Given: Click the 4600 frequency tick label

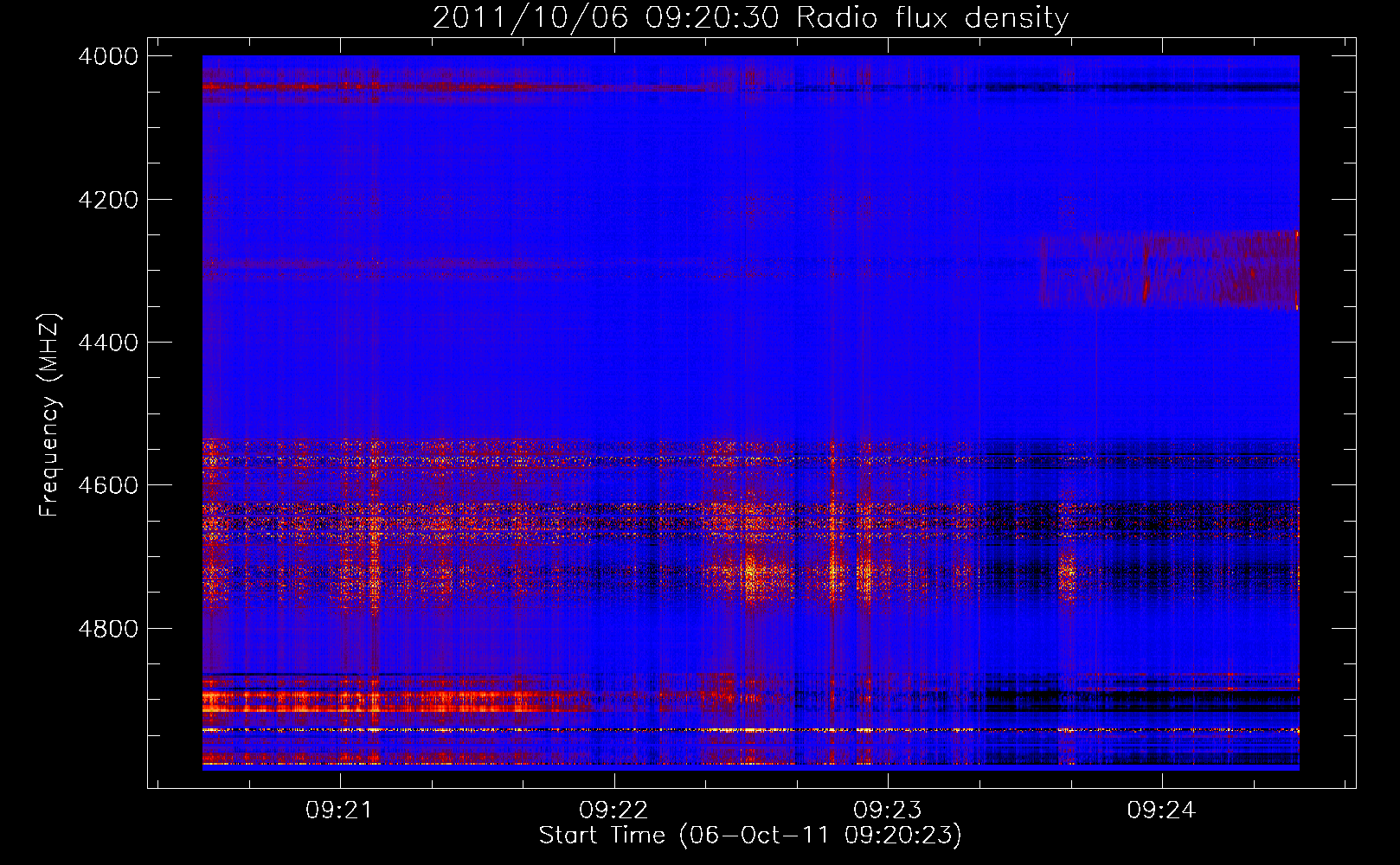Looking at the screenshot, I should point(107,485).
